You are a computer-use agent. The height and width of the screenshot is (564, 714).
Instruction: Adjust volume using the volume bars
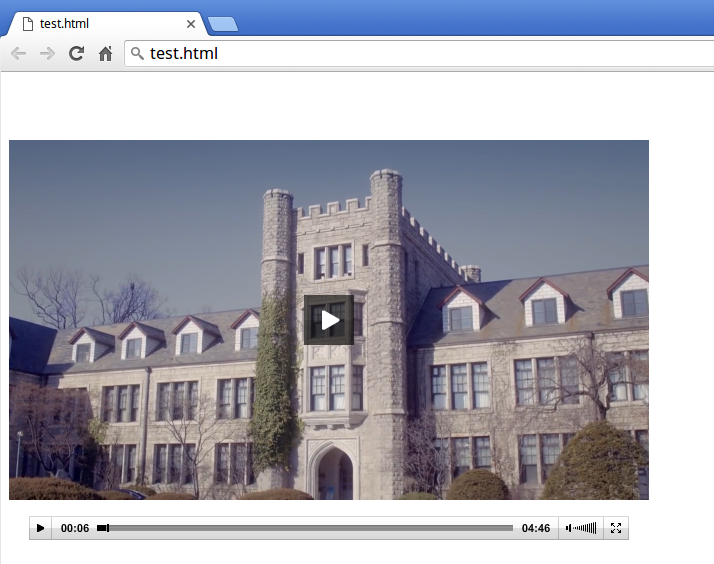coord(585,528)
